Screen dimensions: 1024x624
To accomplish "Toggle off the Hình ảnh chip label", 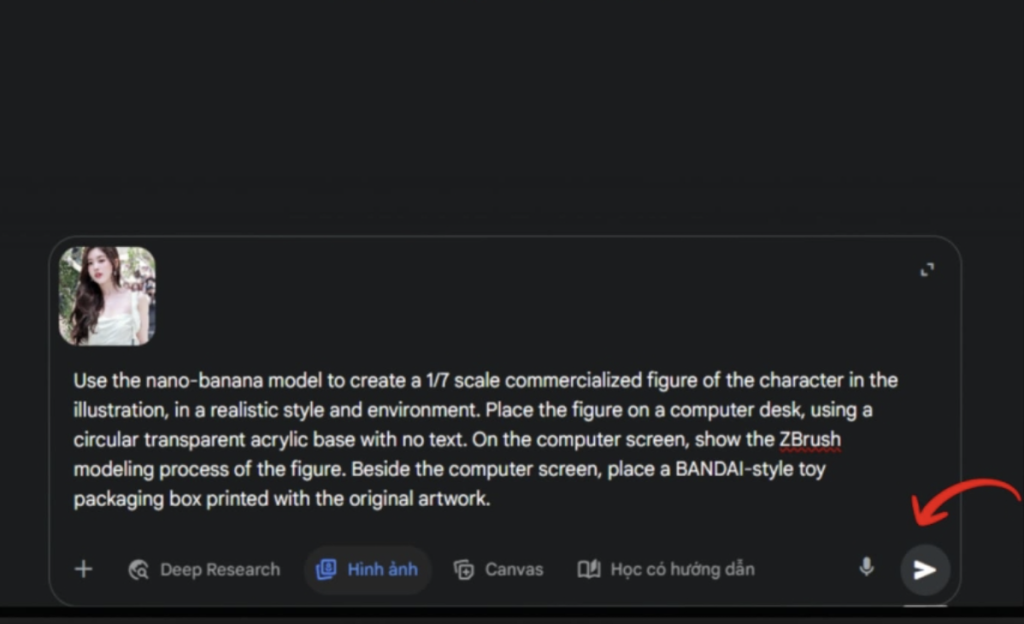I will point(382,570).
